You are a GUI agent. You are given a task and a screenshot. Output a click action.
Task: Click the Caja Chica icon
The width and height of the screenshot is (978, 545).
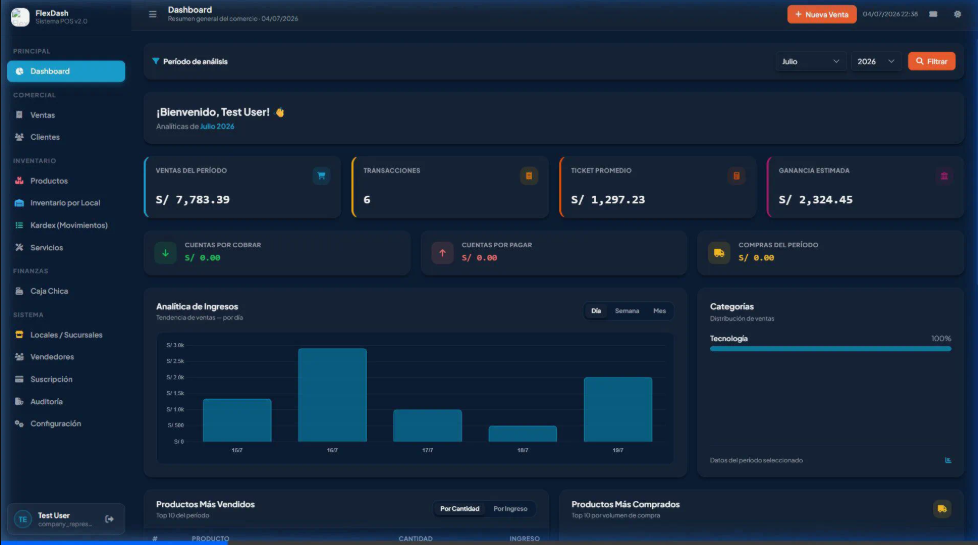pos(19,291)
